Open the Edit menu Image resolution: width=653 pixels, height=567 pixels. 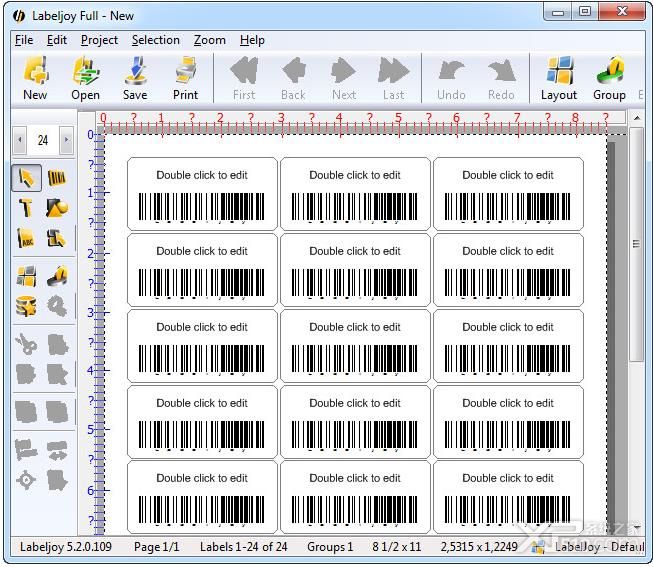(x=57, y=40)
